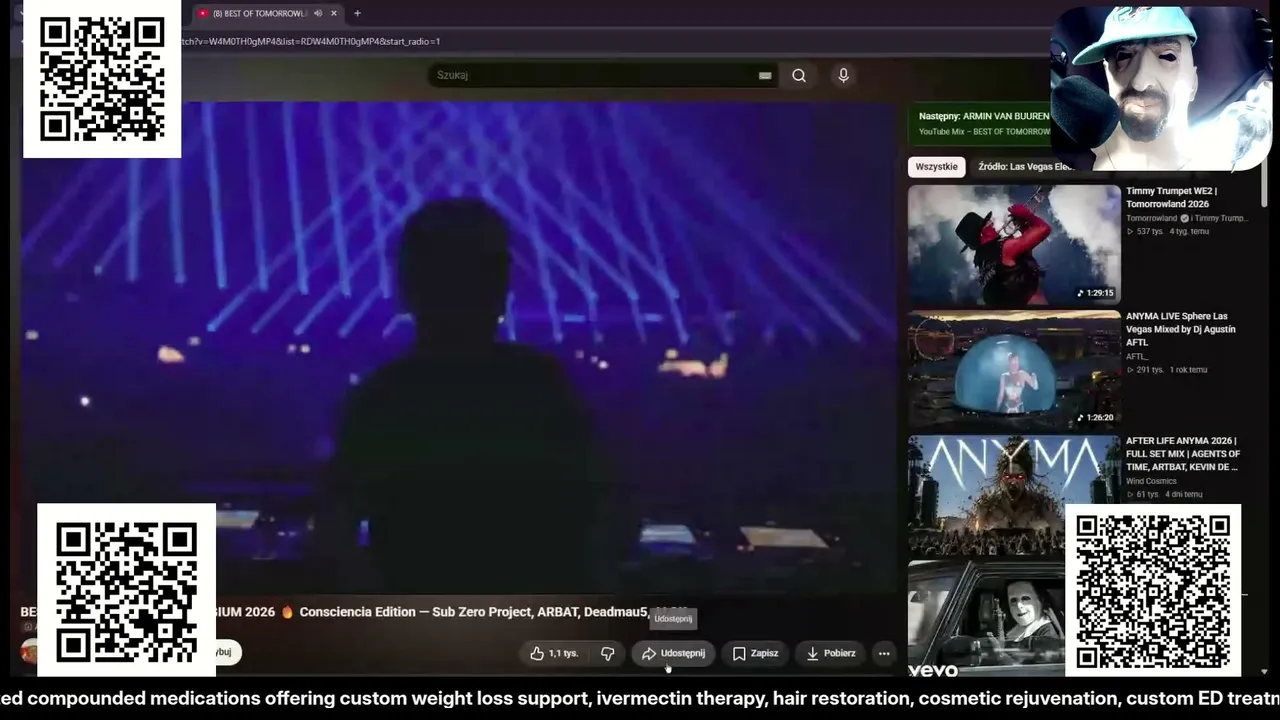Click the '537 tys.' view count text
The image size is (1280, 720).
click(x=1150, y=232)
